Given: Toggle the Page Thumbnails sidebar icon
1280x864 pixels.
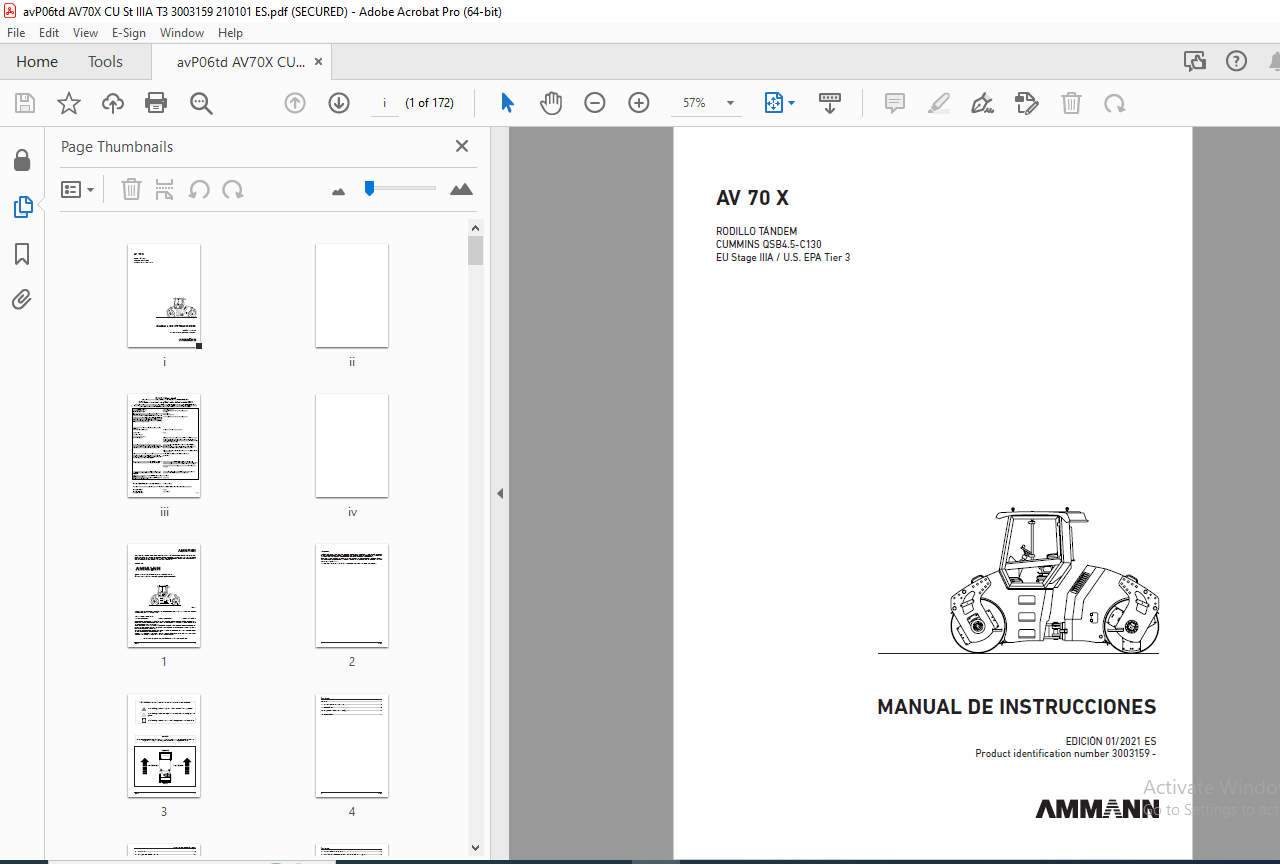Looking at the screenshot, I should click(x=22, y=207).
